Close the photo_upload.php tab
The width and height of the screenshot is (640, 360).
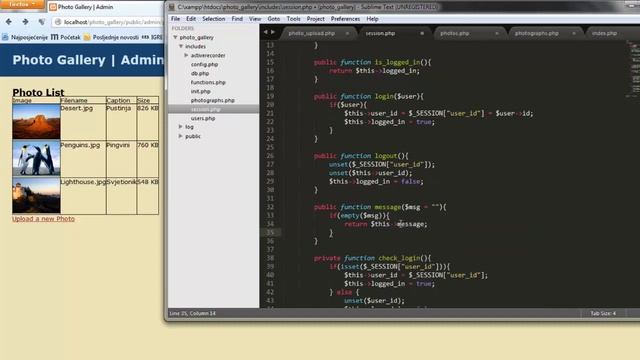(x=347, y=33)
